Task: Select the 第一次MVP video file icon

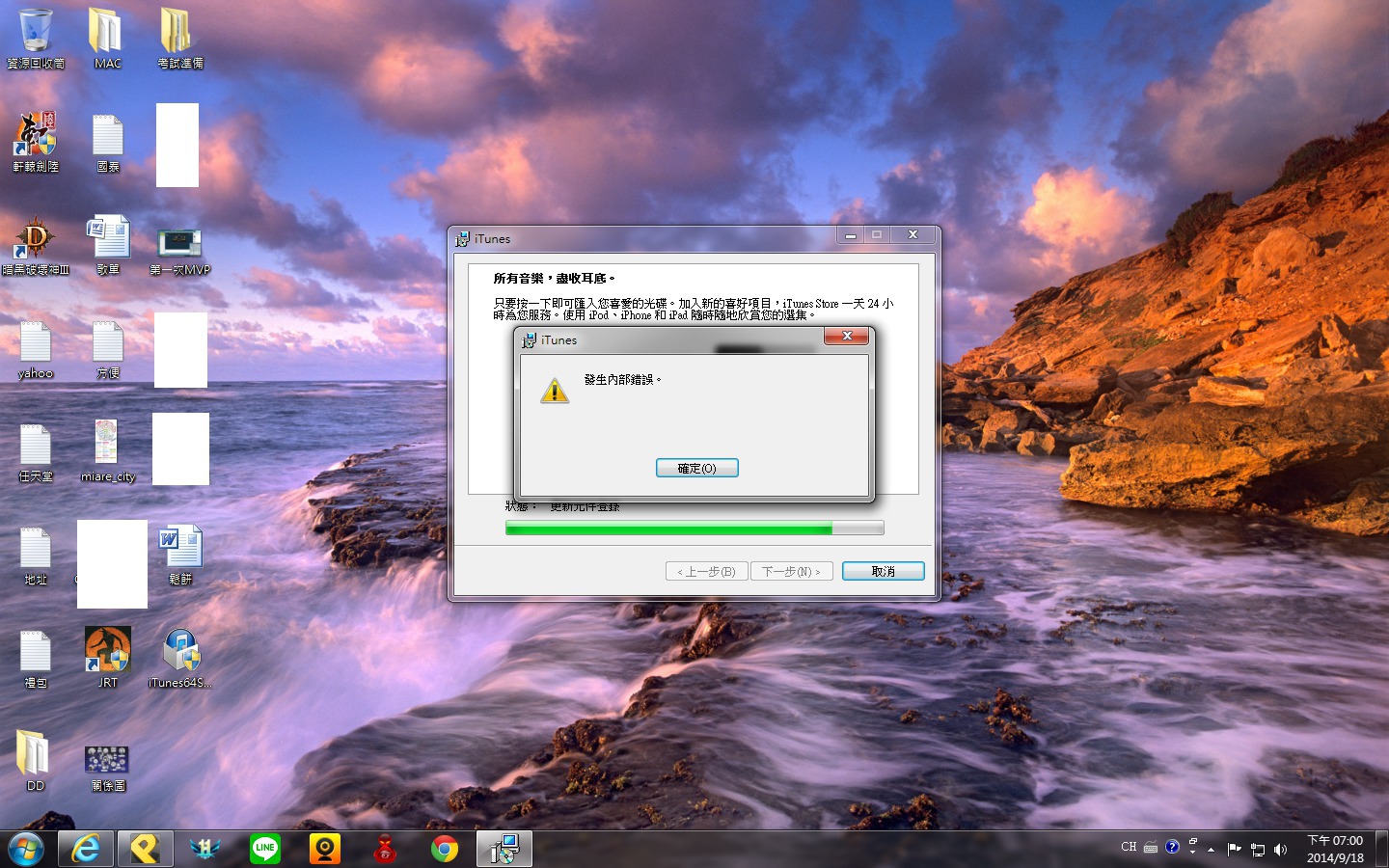Action: (179, 251)
